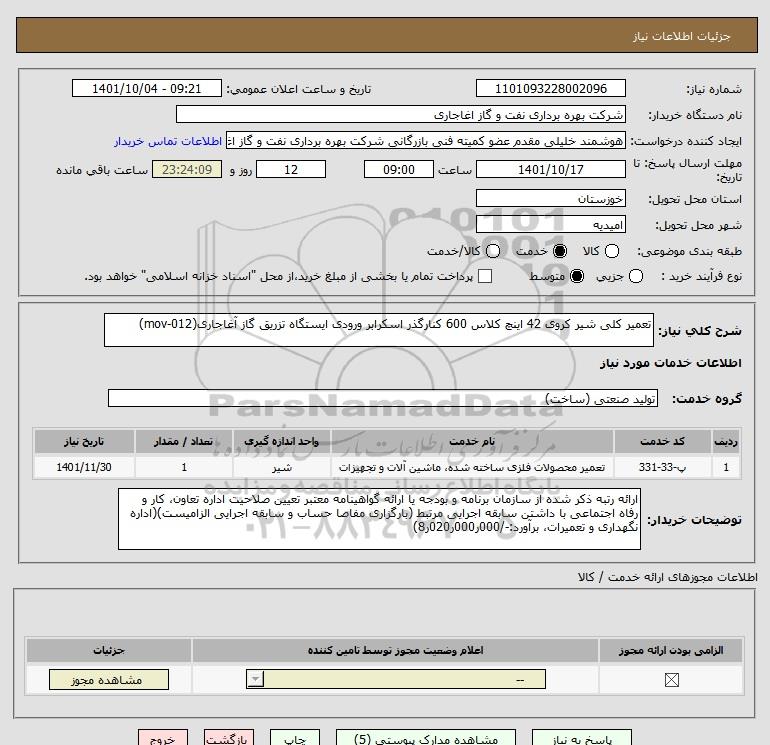
Task: Click واحد اندازه گیری column header
Action: 281,441
